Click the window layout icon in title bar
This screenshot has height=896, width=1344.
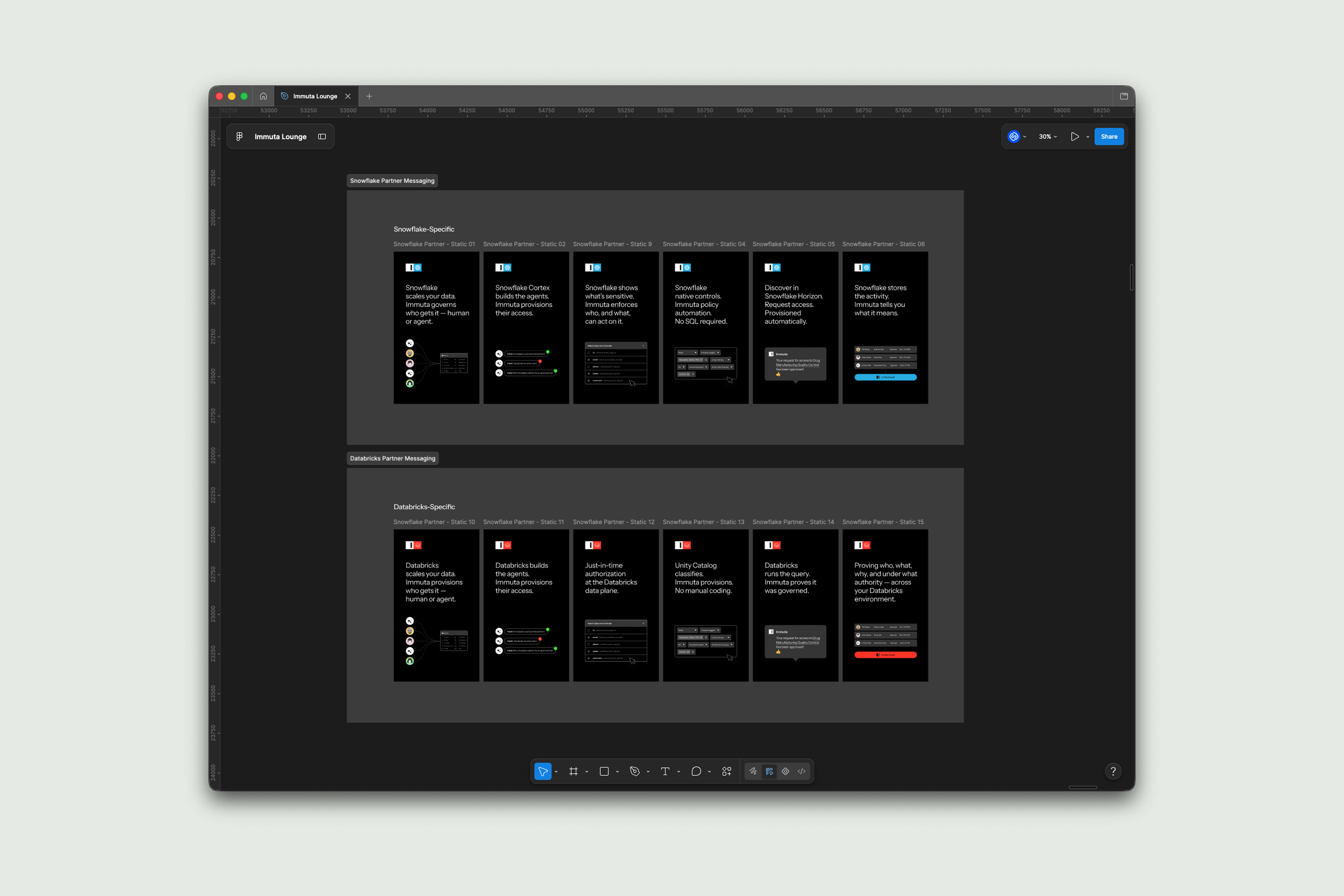coord(1124,96)
